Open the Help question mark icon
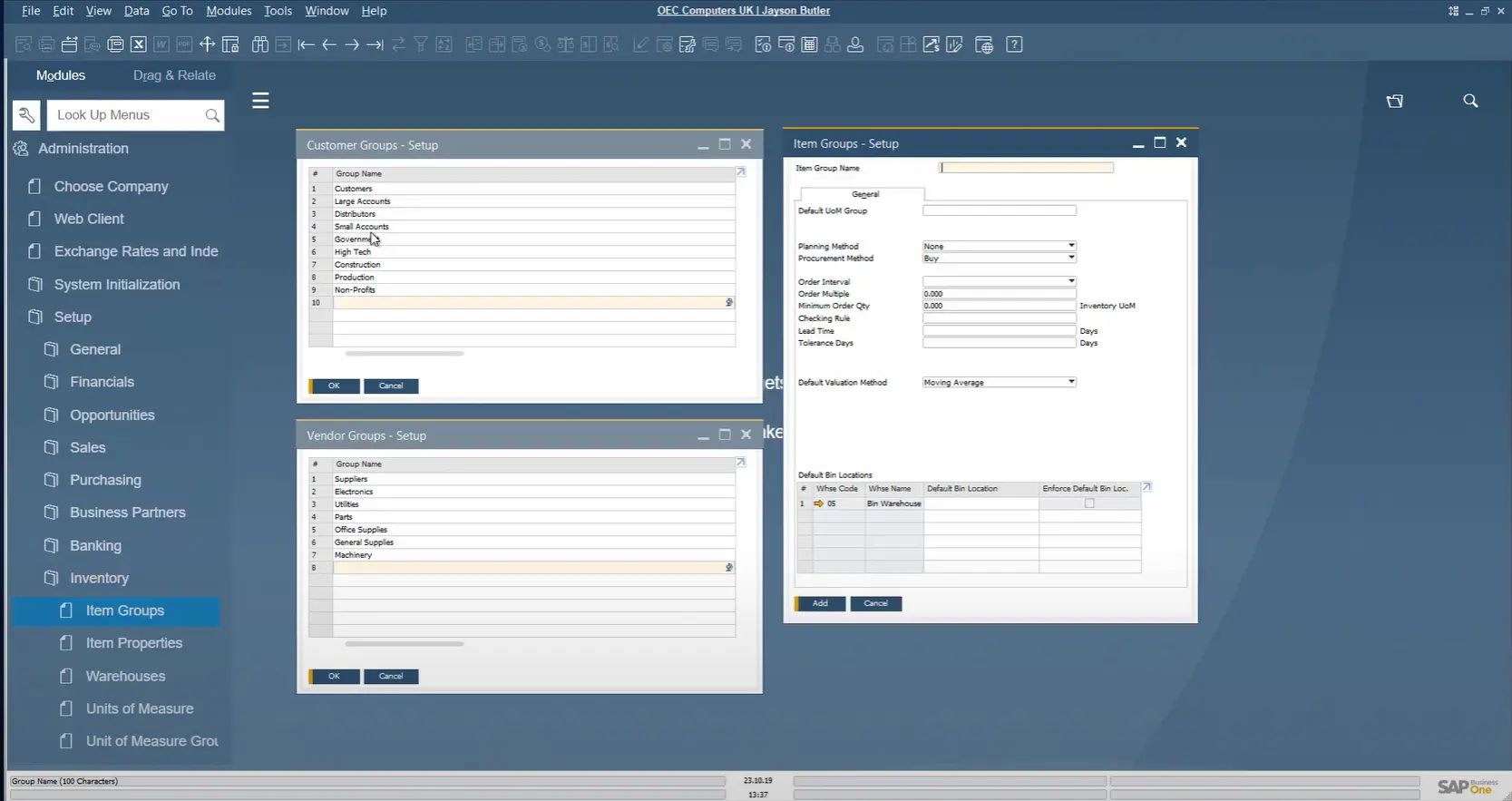Screen dimensions: 1512x801 (1014, 44)
